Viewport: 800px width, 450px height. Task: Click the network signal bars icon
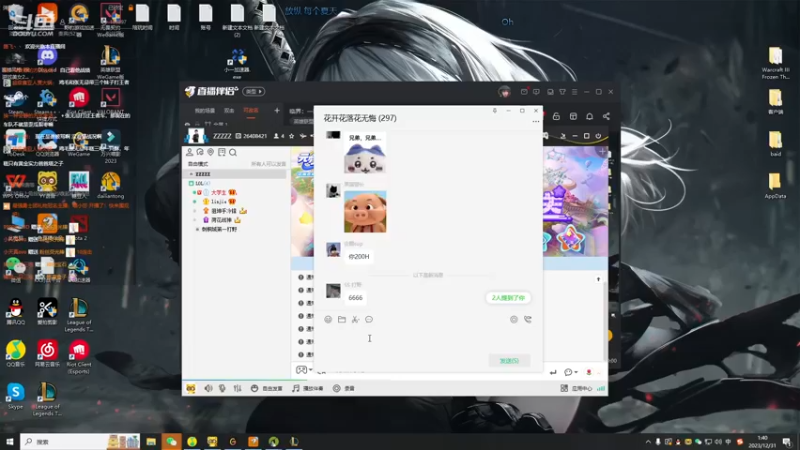tap(601, 388)
